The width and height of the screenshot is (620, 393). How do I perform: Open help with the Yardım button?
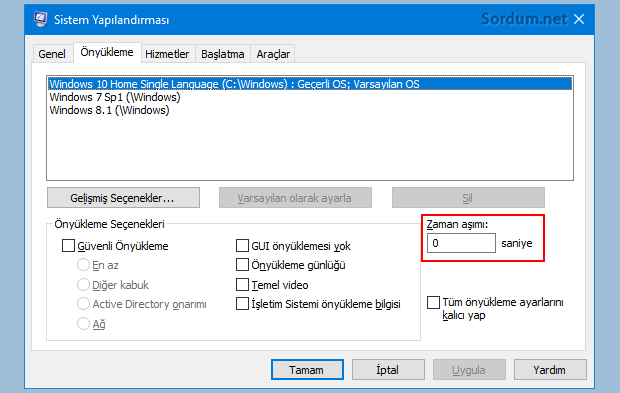tap(550, 370)
